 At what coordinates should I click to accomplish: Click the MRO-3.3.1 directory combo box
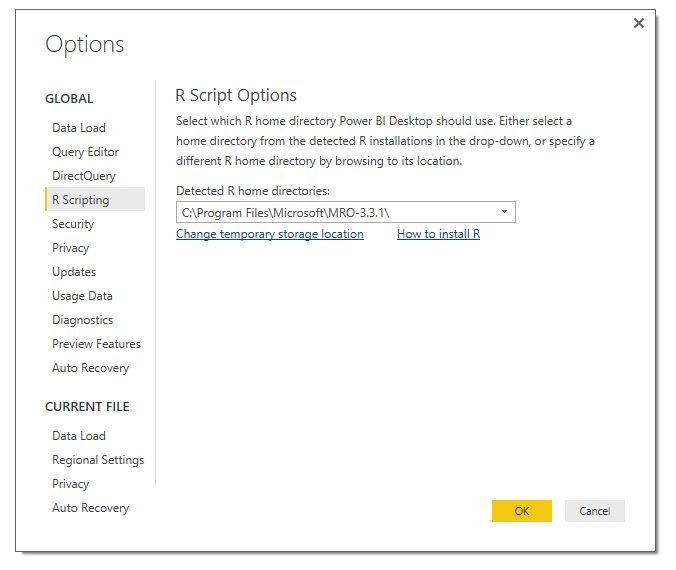point(346,212)
